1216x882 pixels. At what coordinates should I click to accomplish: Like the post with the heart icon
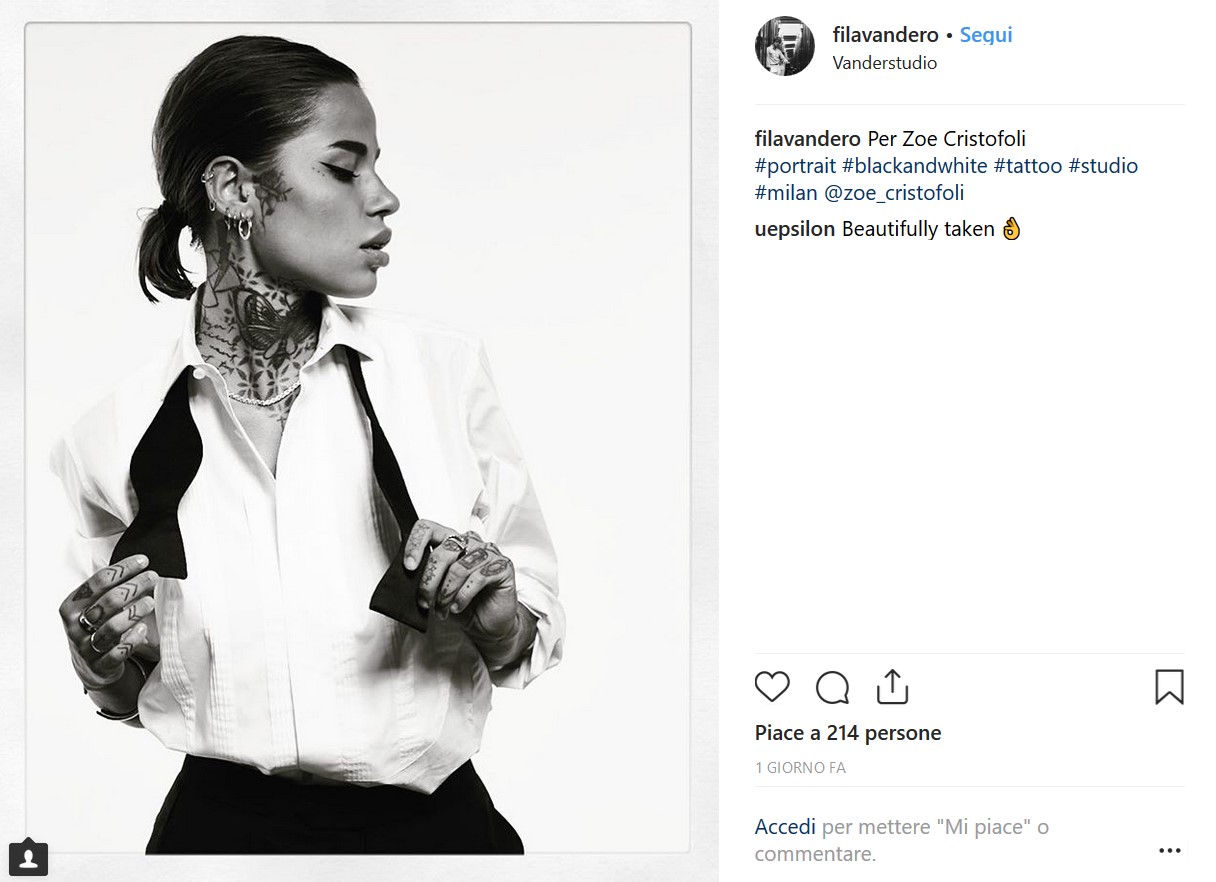click(x=771, y=688)
